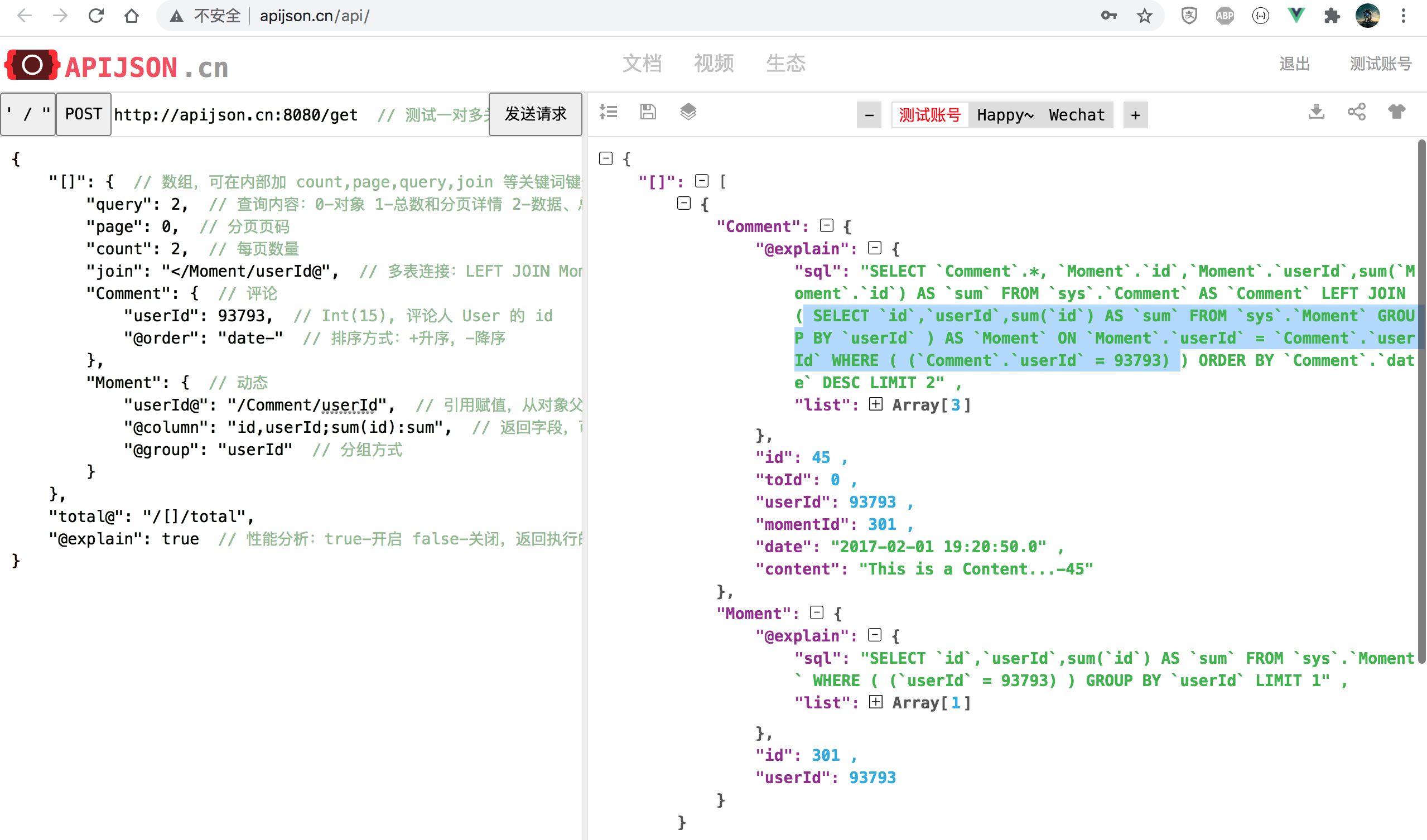Collapse the "Moment" object node
Screen dimensions: 1427x840
pos(817,612)
